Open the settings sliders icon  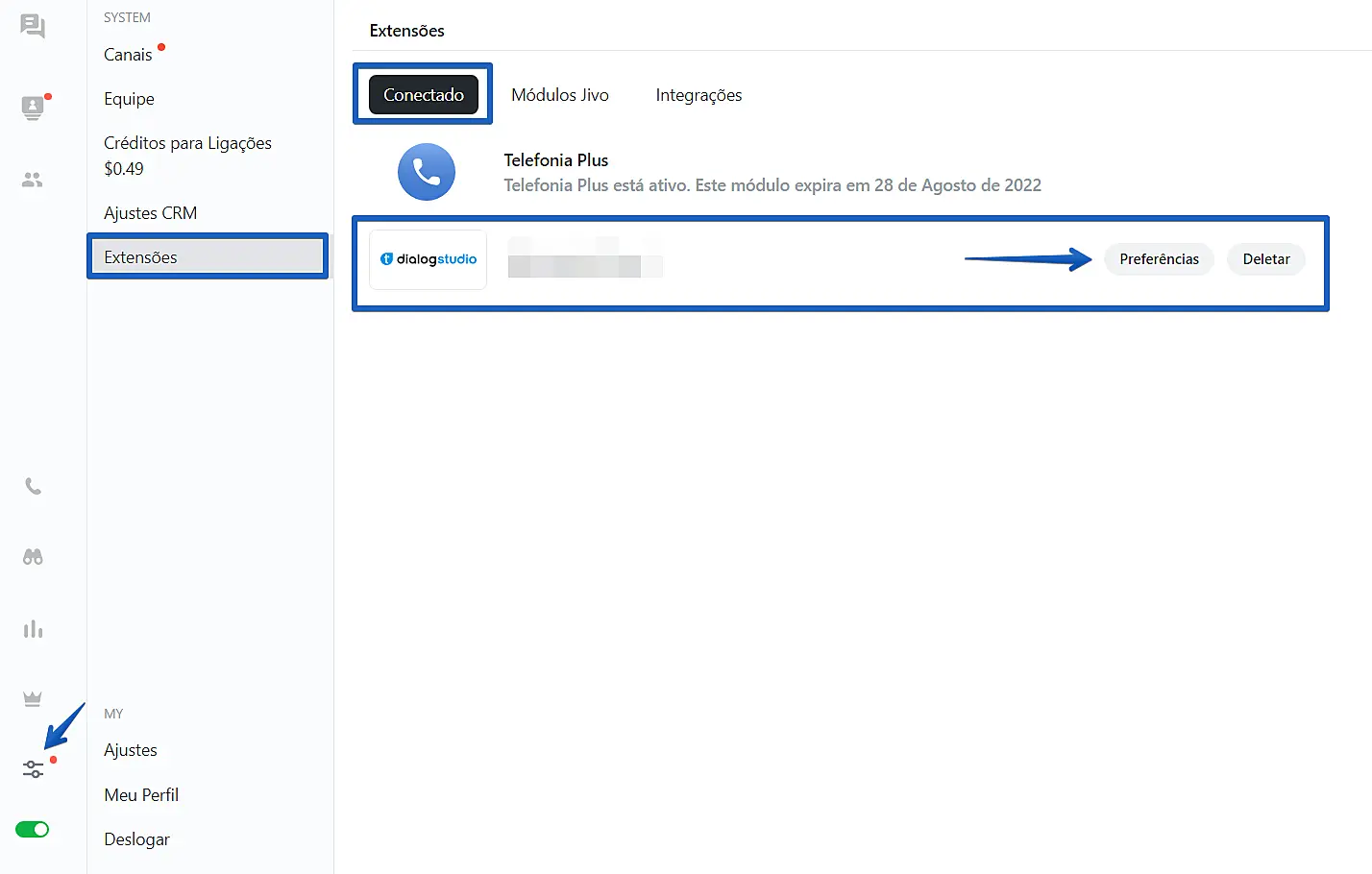coord(33,768)
